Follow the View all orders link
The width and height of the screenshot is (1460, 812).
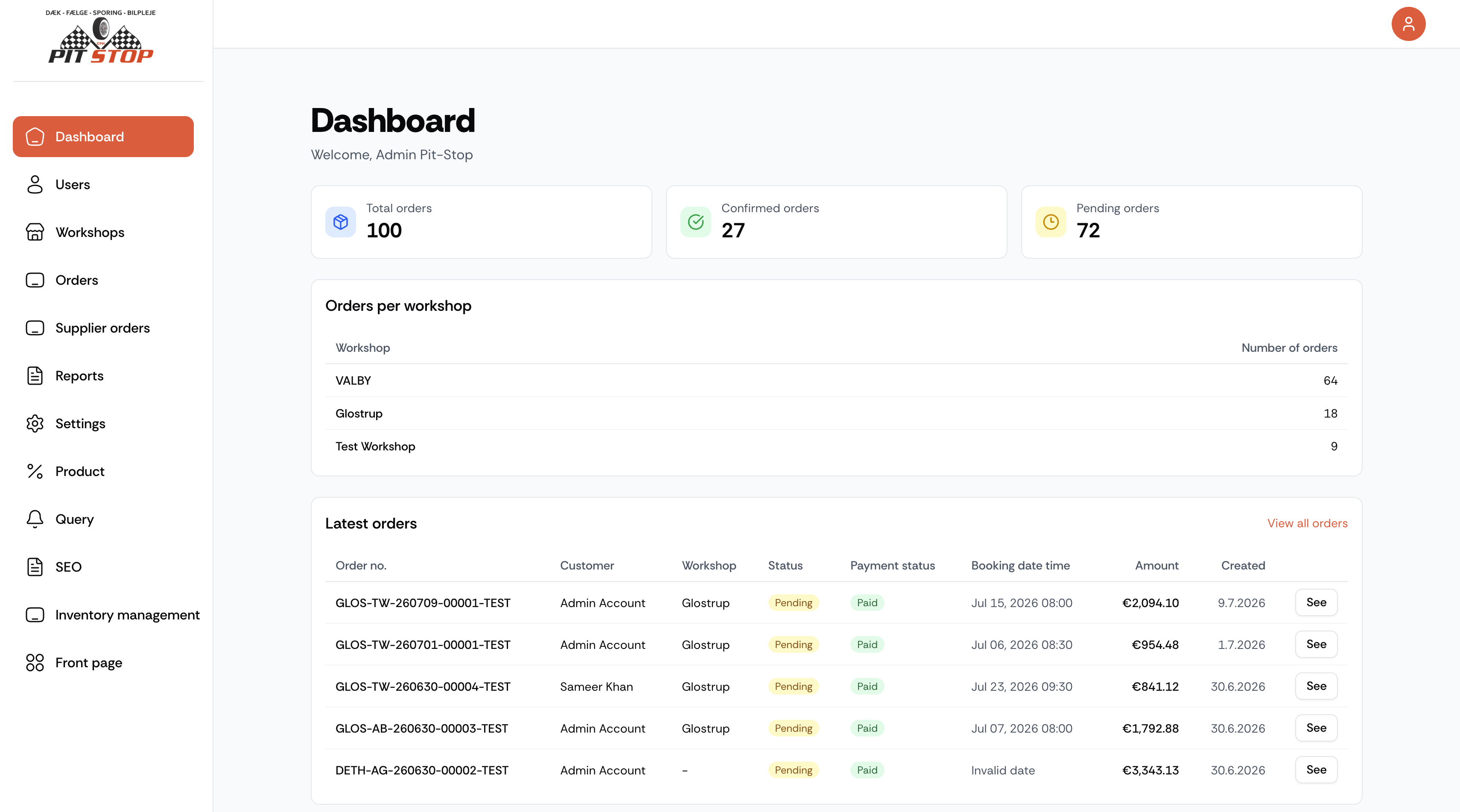coord(1308,523)
